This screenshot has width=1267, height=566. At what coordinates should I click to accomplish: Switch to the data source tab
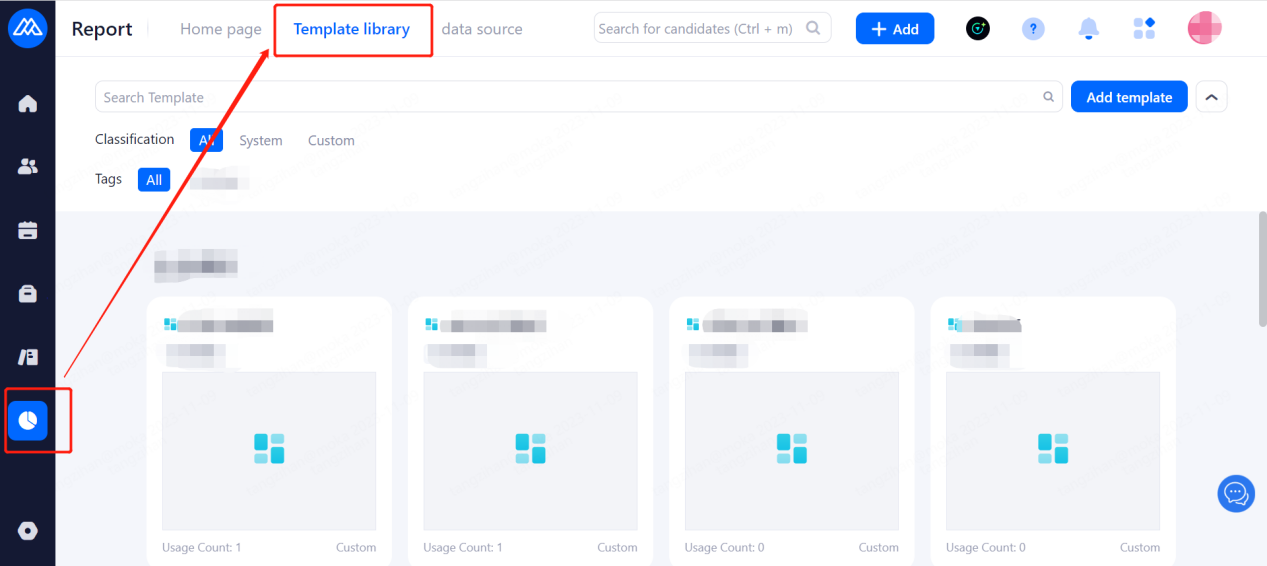pyautogui.click(x=482, y=29)
